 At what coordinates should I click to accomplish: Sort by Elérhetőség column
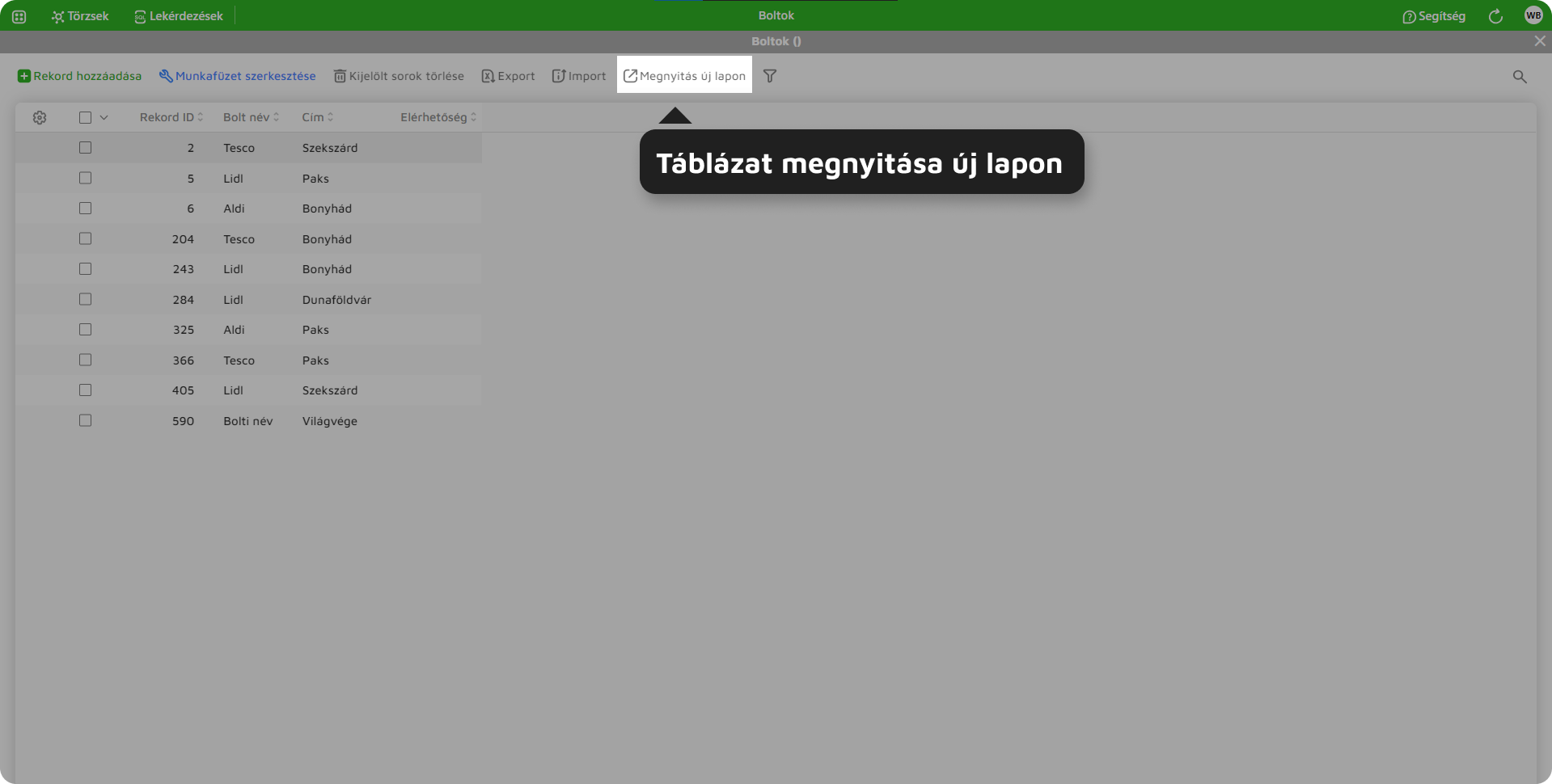(438, 117)
